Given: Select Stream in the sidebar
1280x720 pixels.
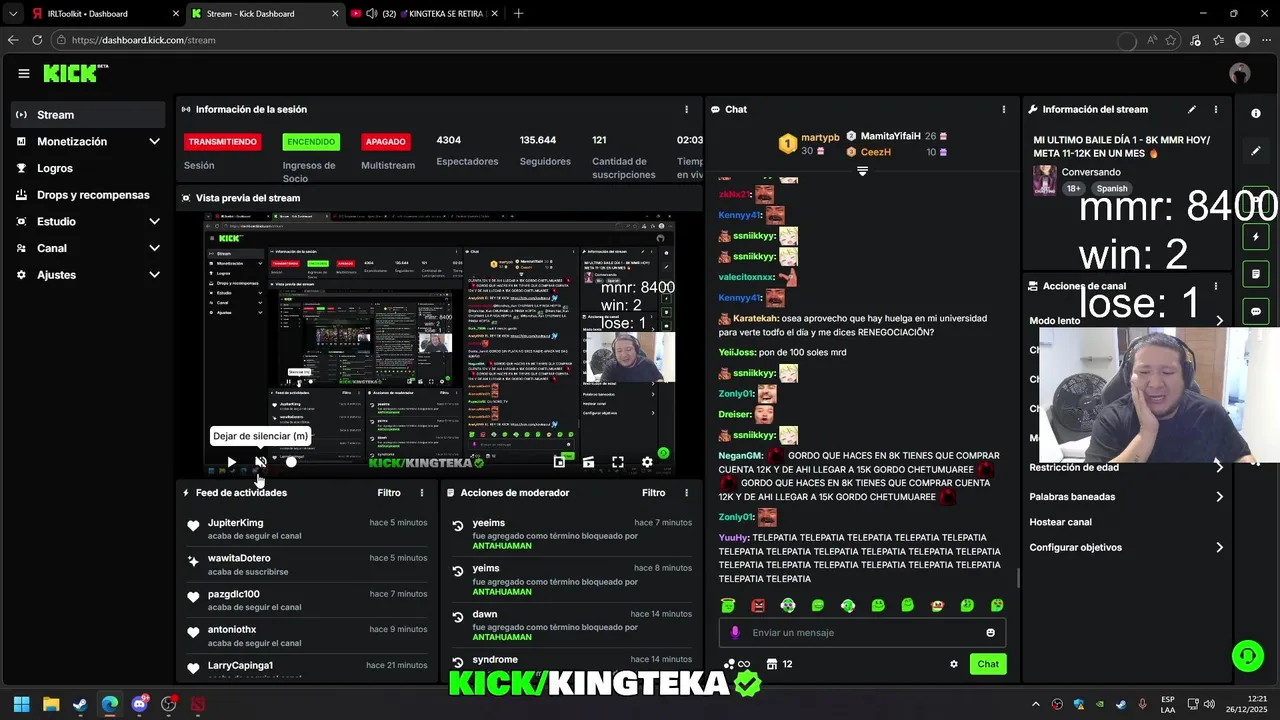Looking at the screenshot, I should tap(88, 115).
